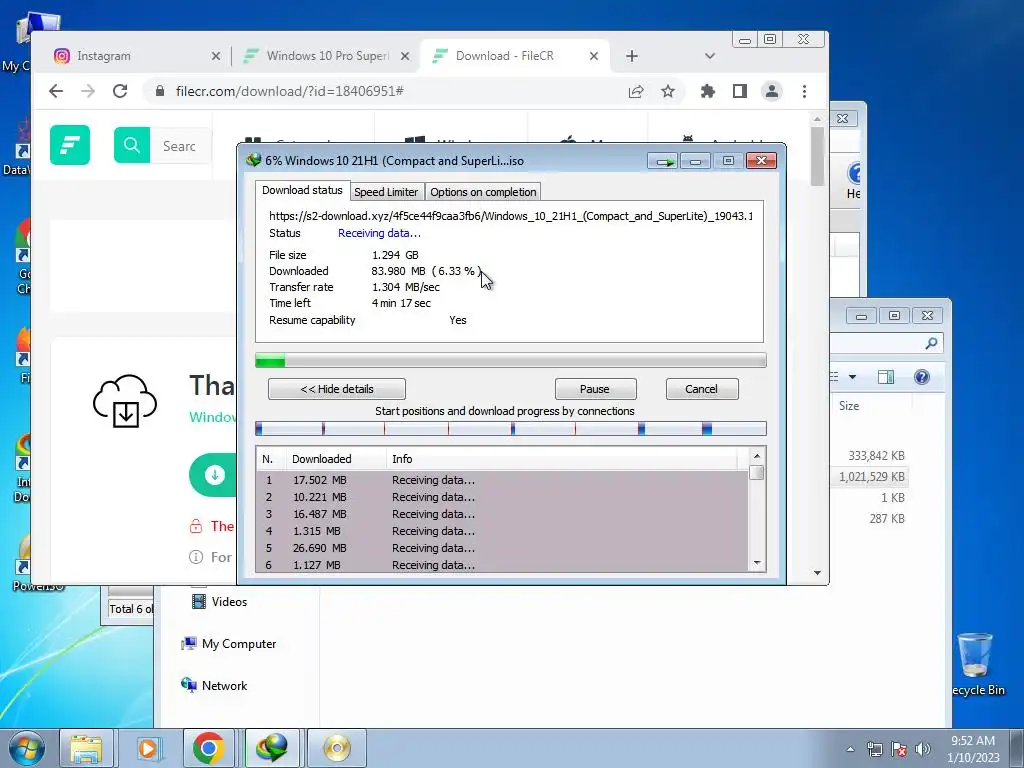1024x768 pixels.
Task: Click the Chrome page scroll-down arrow
Action: (817, 573)
